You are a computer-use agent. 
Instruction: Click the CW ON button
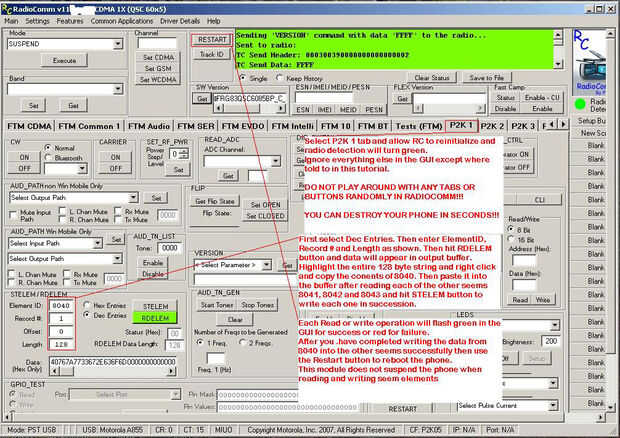tap(25, 157)
